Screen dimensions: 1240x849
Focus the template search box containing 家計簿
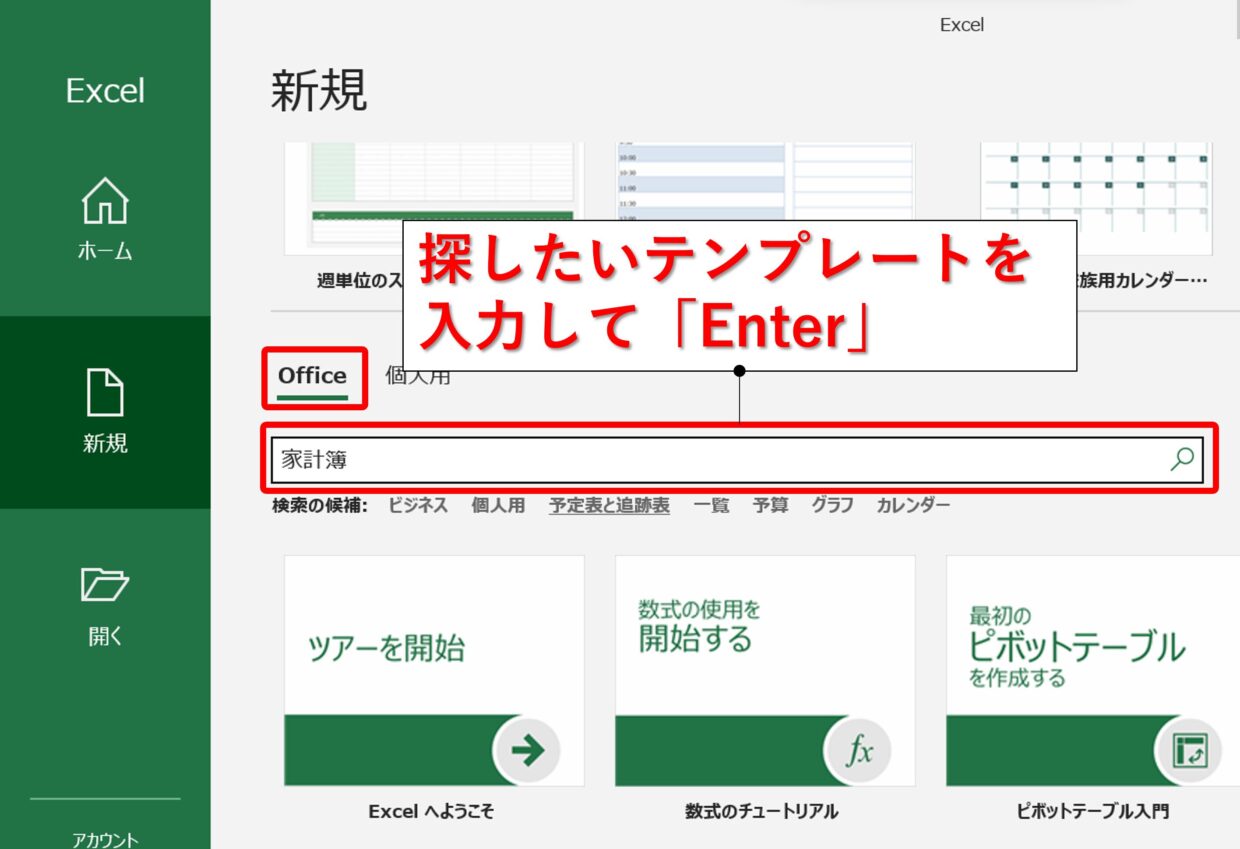pos(738,460)
